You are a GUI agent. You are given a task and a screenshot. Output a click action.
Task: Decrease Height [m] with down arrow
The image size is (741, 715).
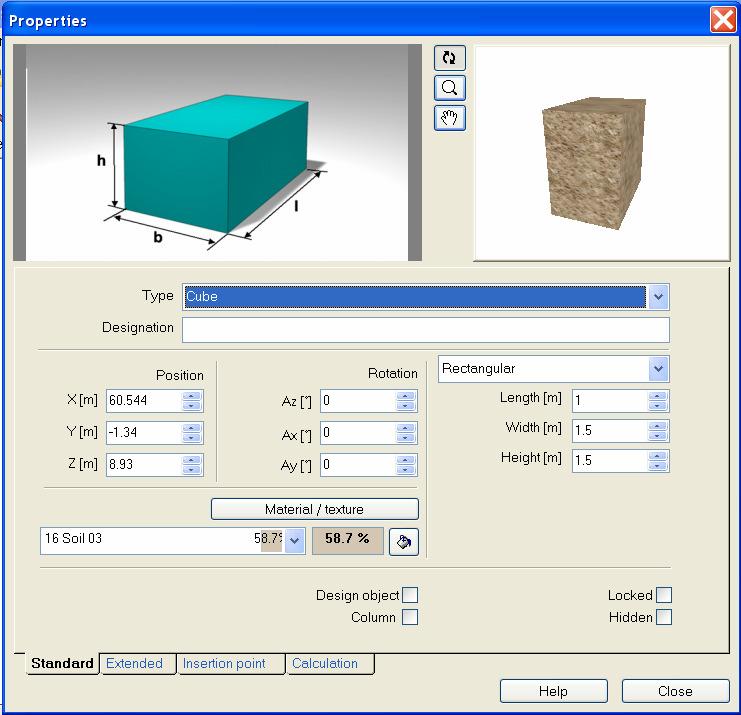tap(658, 466)
